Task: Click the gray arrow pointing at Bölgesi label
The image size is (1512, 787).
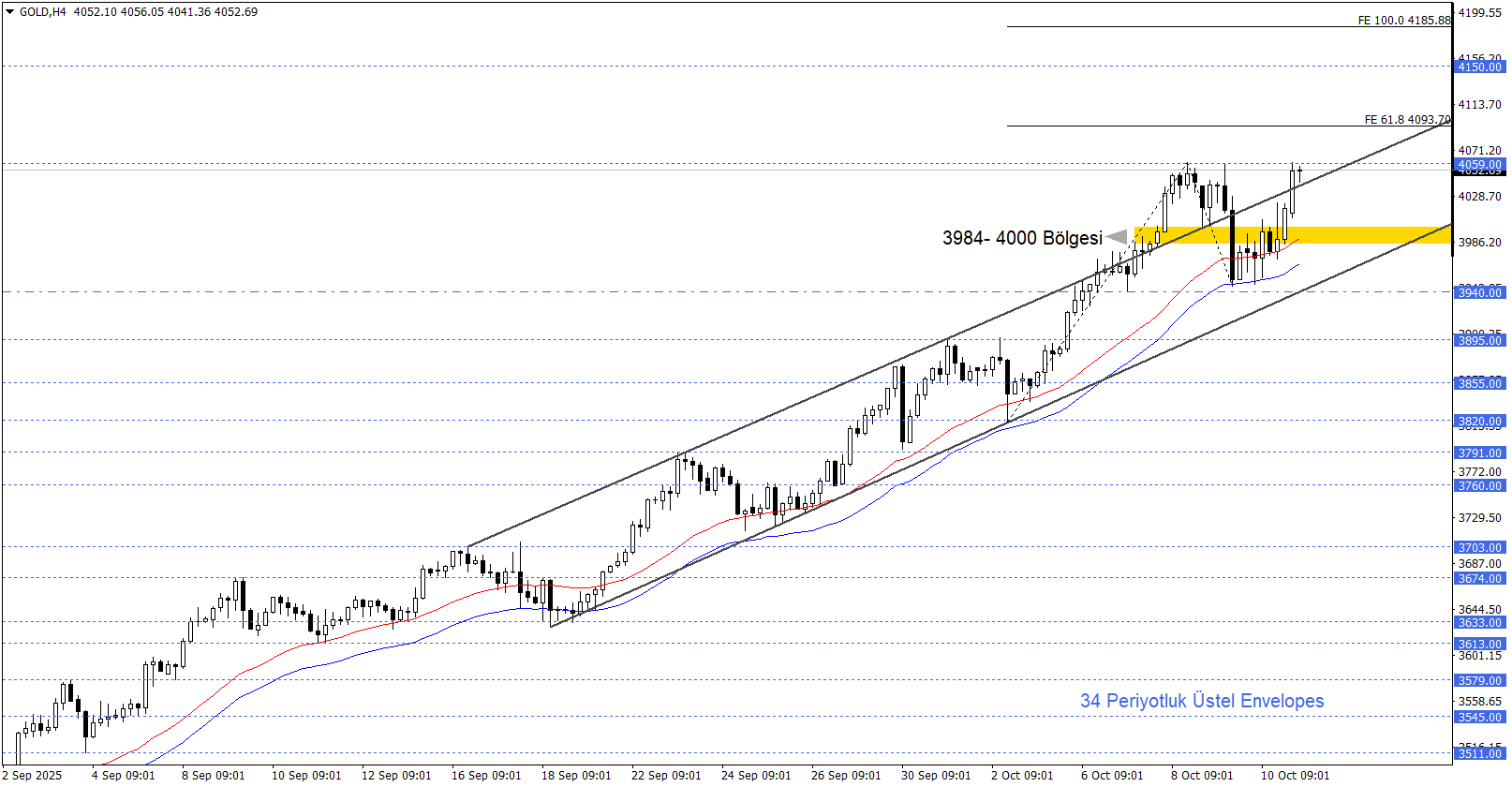Action: 1117,237
